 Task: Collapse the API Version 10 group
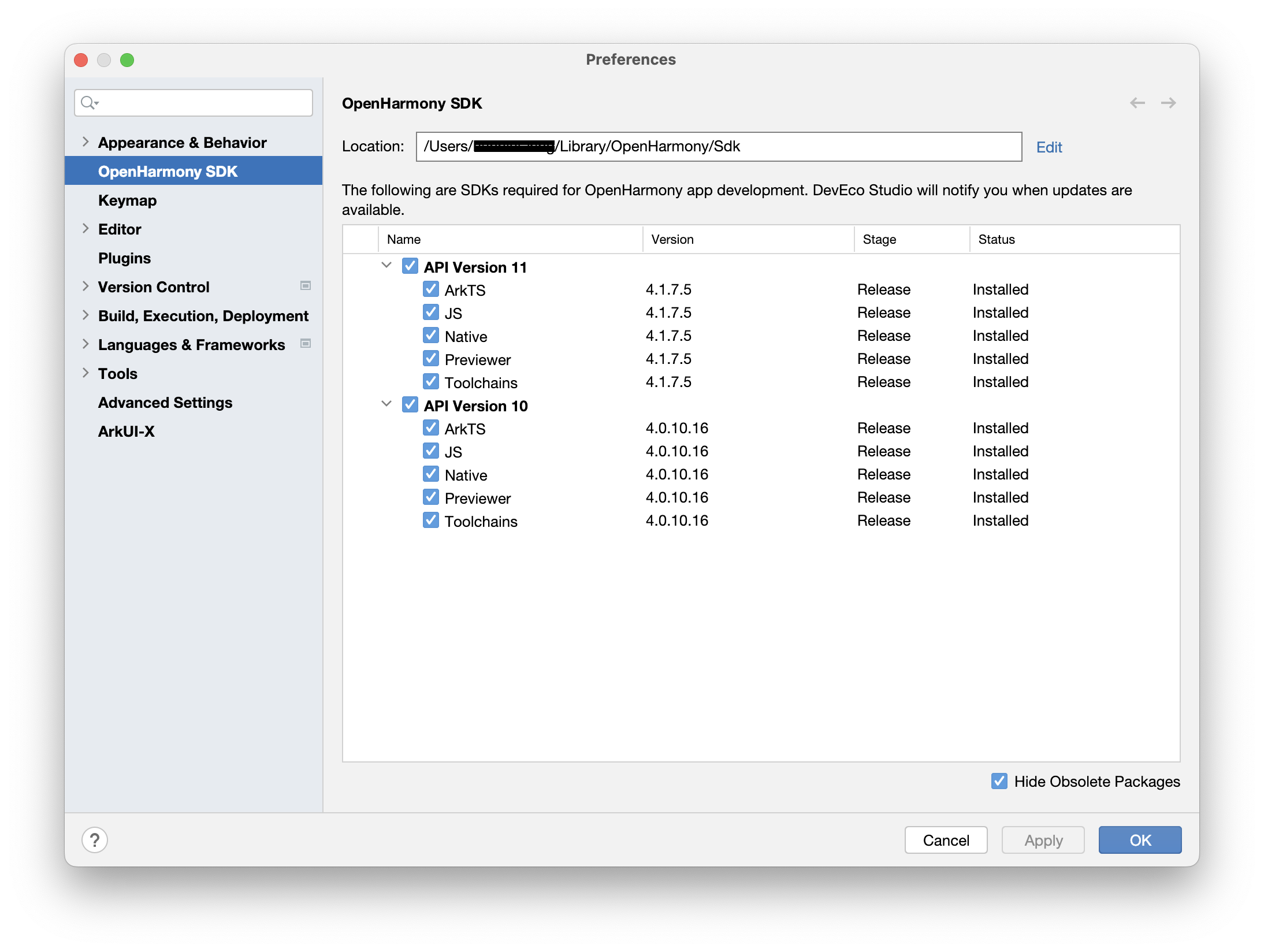tap(386, 404)
